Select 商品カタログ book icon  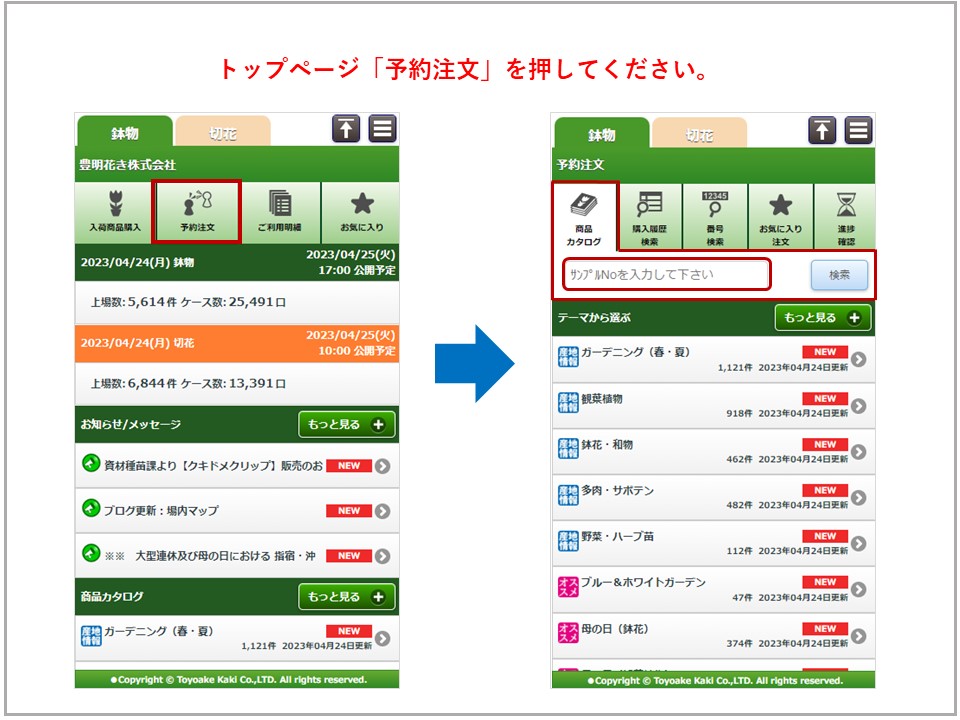[584, 205]
